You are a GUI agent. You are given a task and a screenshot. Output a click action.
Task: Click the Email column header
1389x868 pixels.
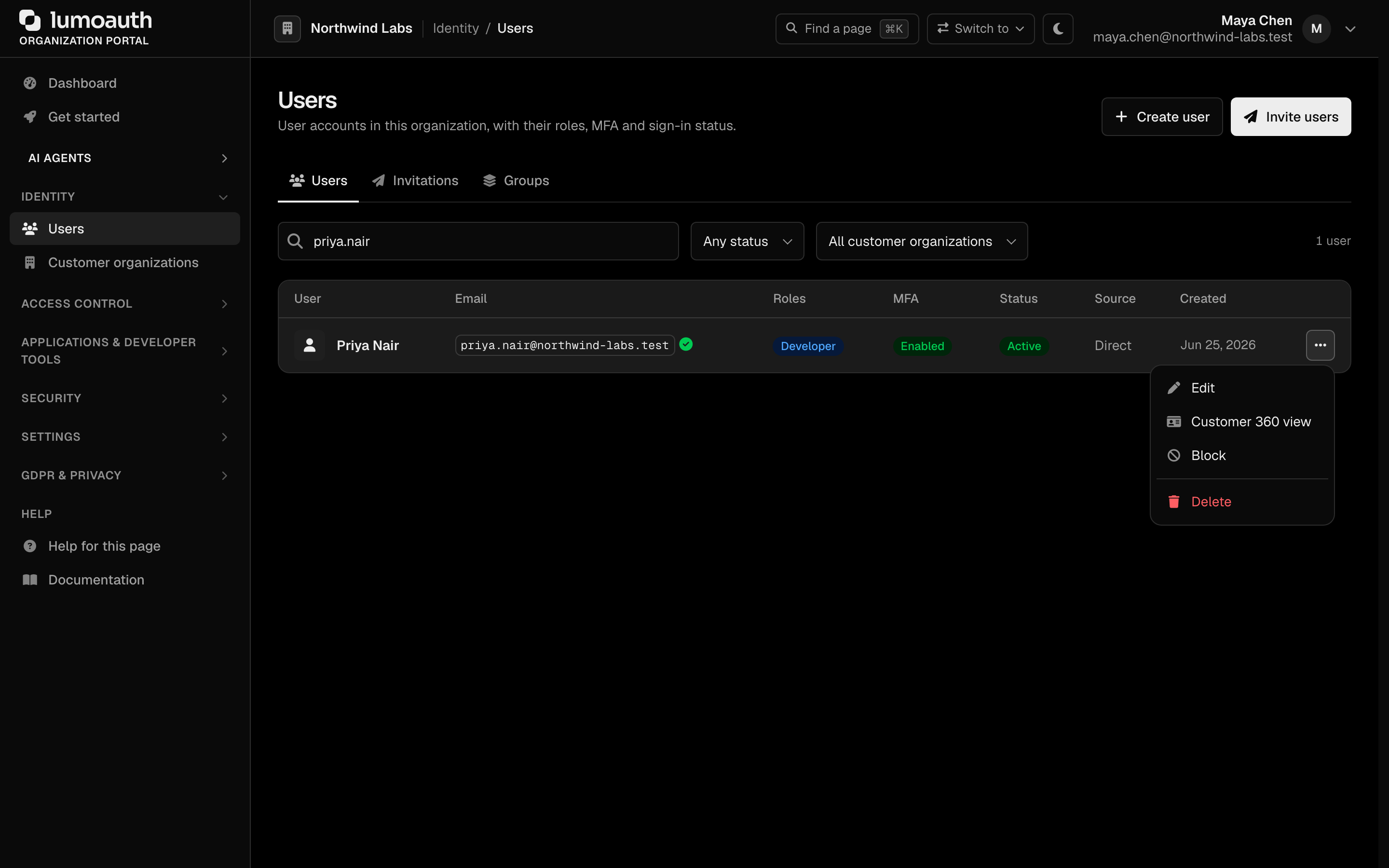pos(471,298)
